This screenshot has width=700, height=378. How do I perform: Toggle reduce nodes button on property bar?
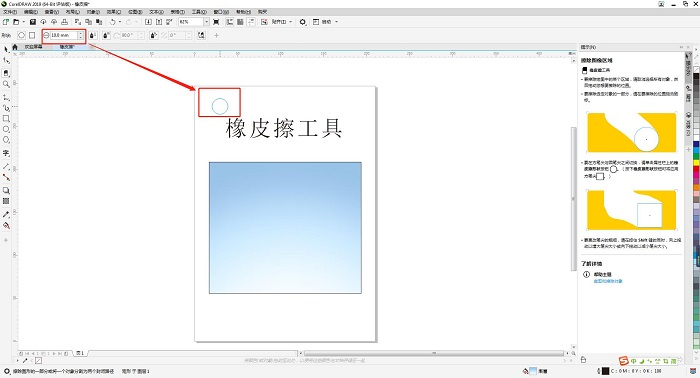point(201,35)
